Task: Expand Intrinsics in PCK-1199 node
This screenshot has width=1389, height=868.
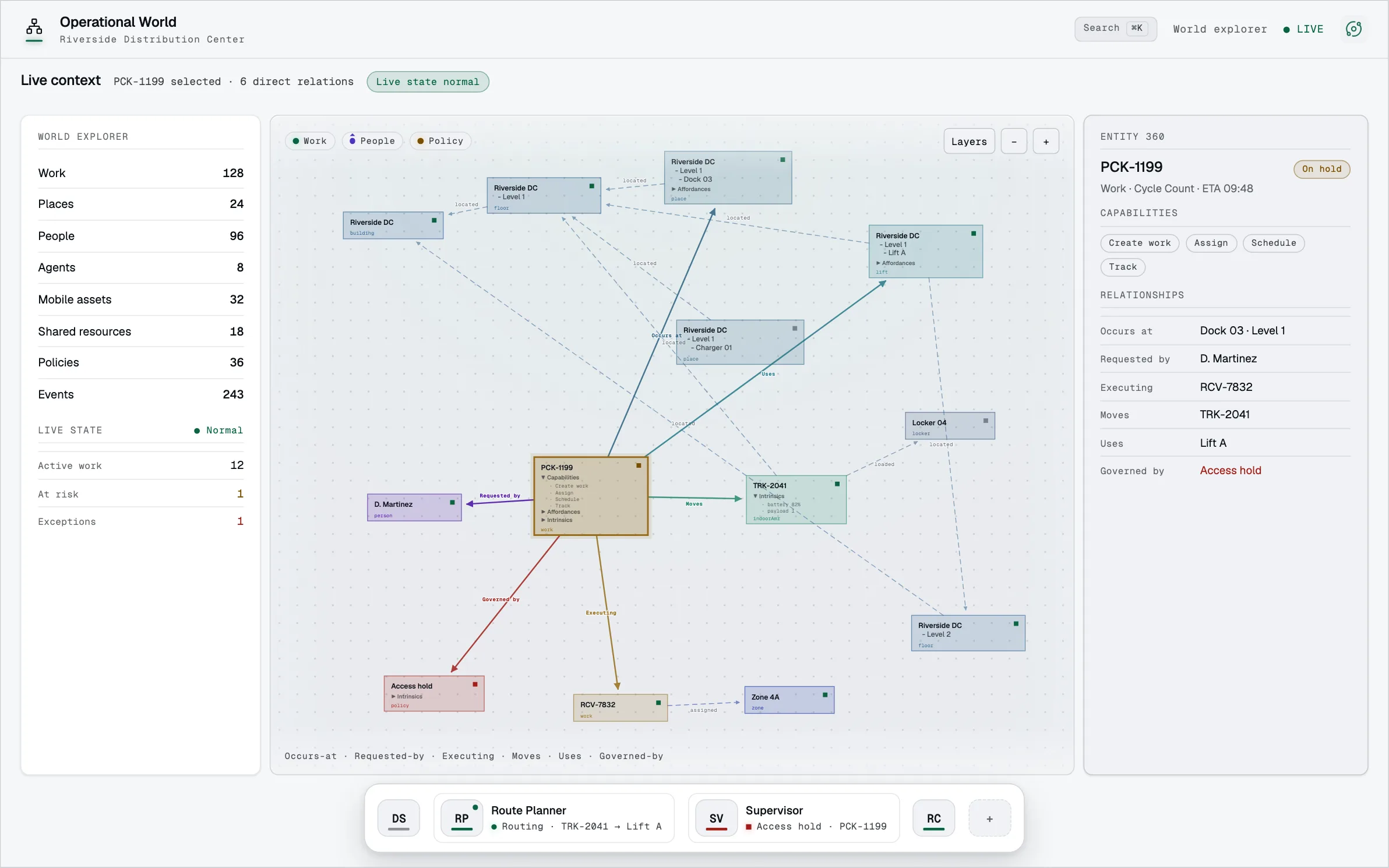Action: point(557,520)
